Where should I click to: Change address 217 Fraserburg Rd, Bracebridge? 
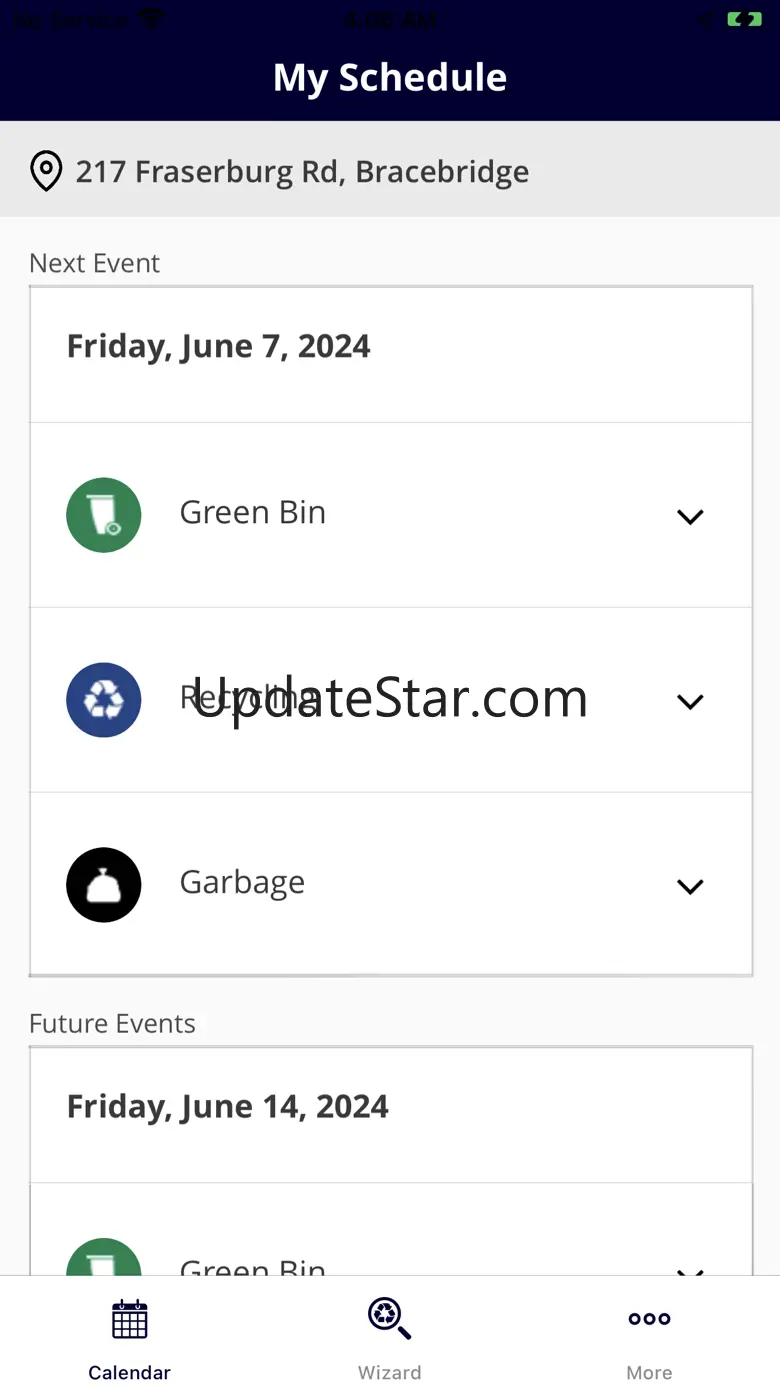pos(302,171)
